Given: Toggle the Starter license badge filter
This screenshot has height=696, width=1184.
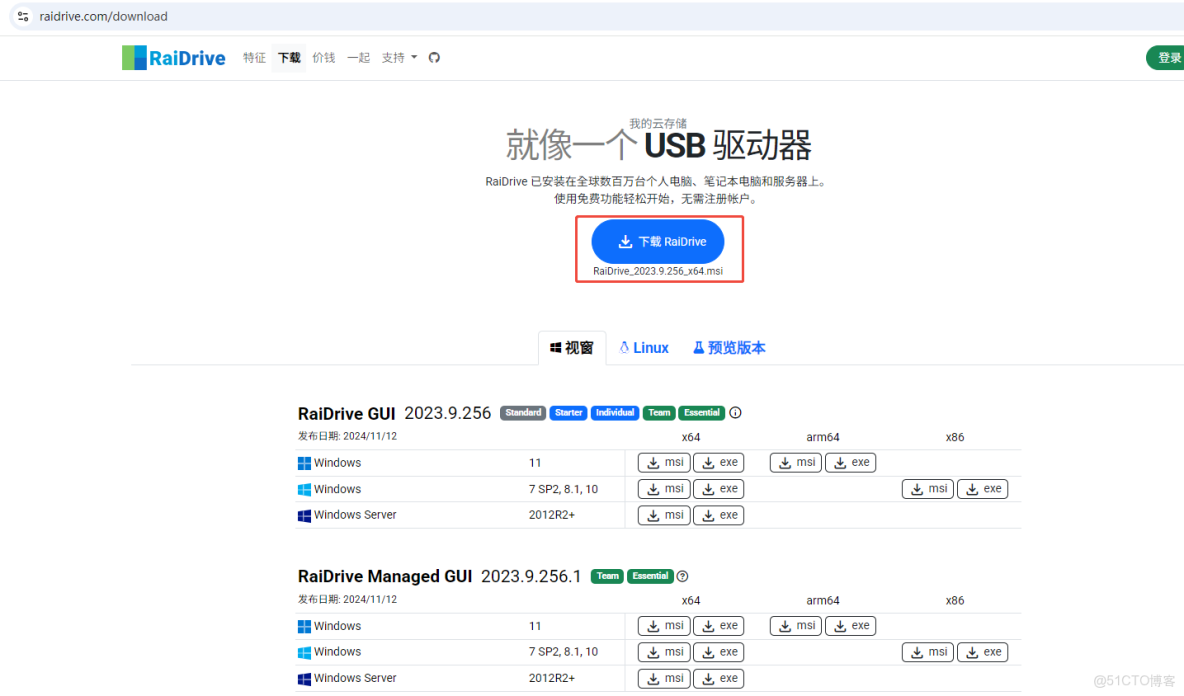Looking at the screenshot, I should point(568,412).
